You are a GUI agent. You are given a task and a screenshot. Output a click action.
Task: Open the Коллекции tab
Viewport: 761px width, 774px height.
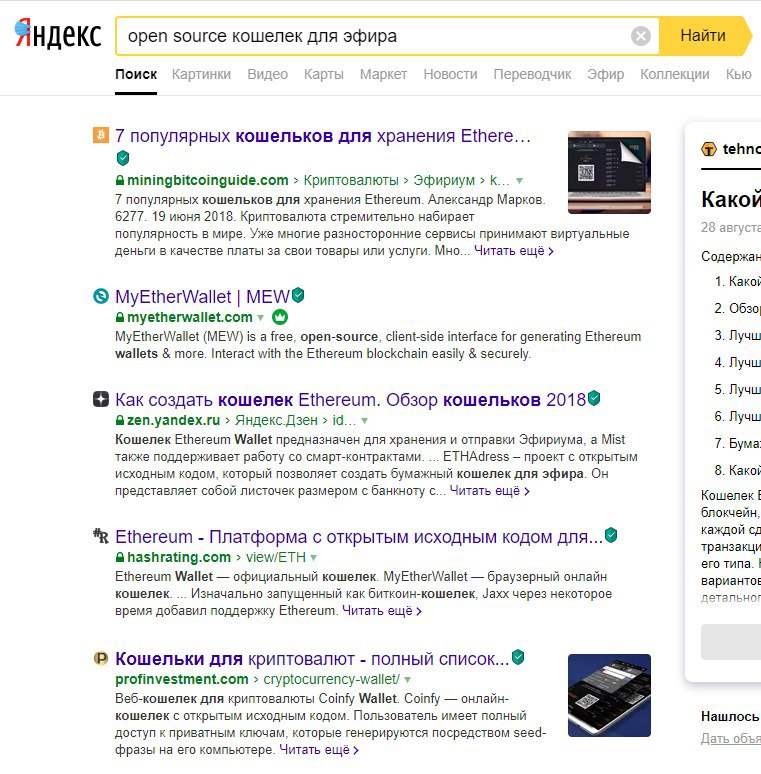point(675,74)
